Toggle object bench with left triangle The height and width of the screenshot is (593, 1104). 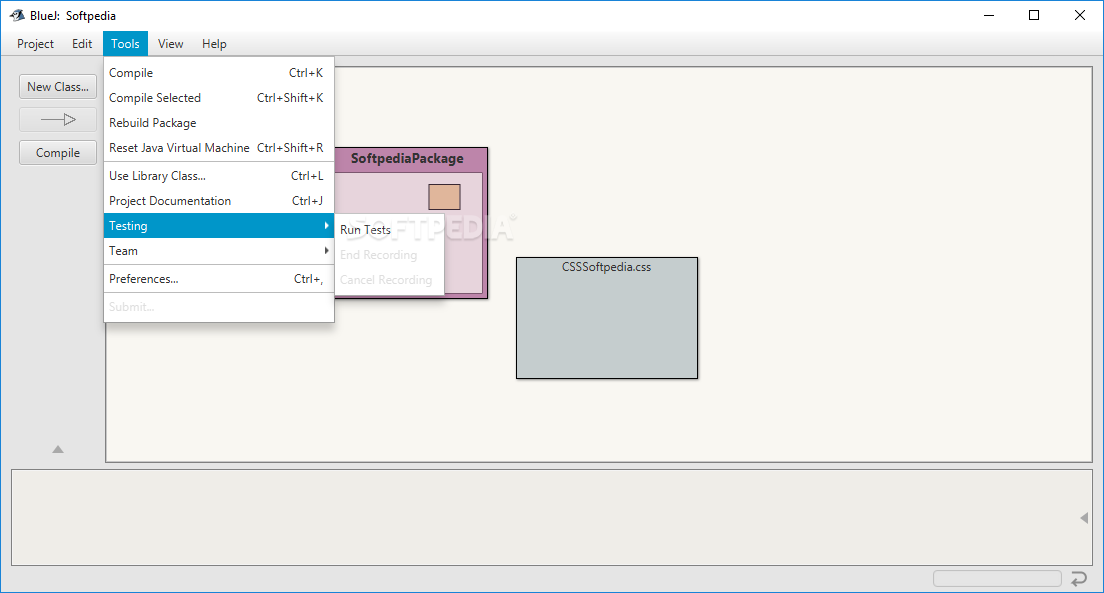coord(1084,518)
